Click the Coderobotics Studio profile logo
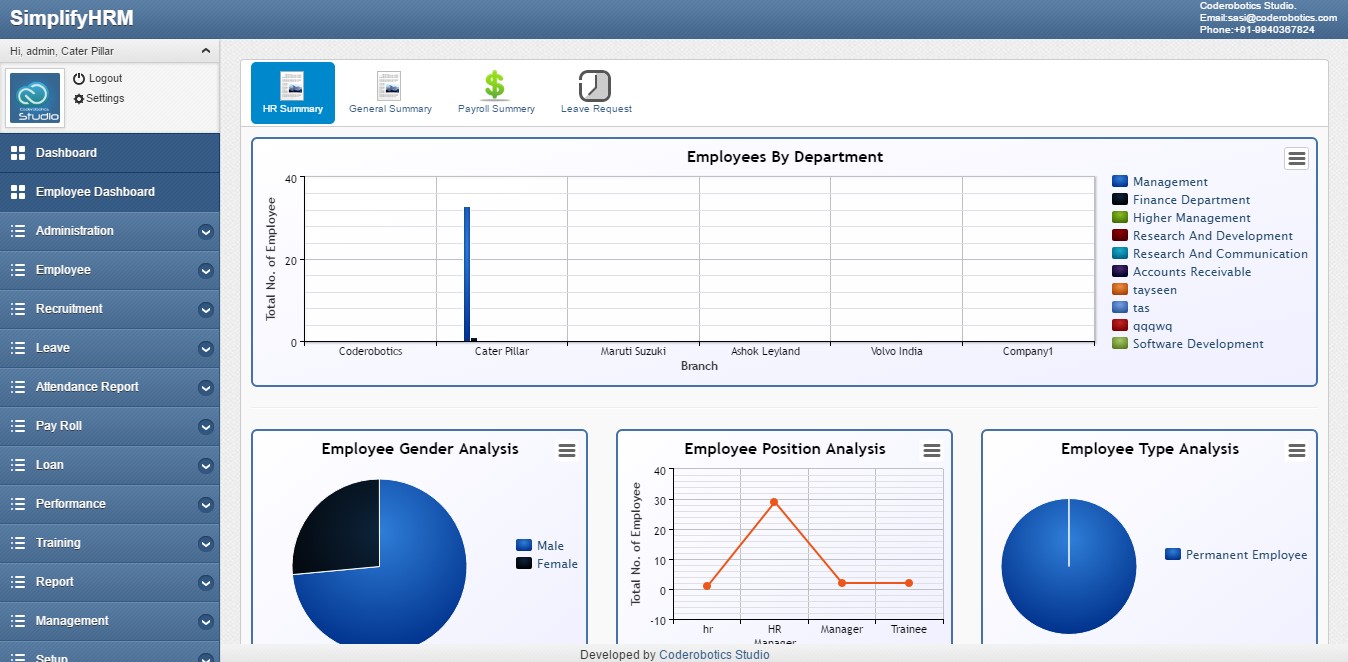This screenshot has height=662, width=1348. click(36, 98)
